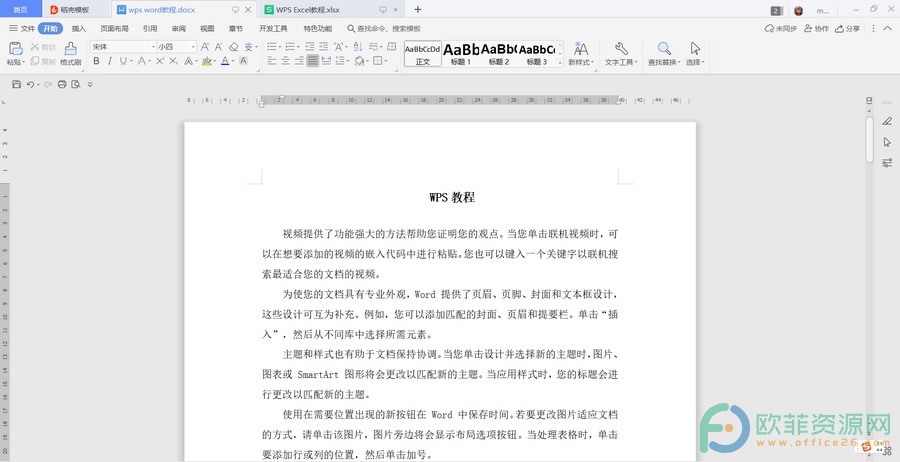Open the settings sliders icon in right sidebar
Screen dimensions: 900x462
pos(887,162)
